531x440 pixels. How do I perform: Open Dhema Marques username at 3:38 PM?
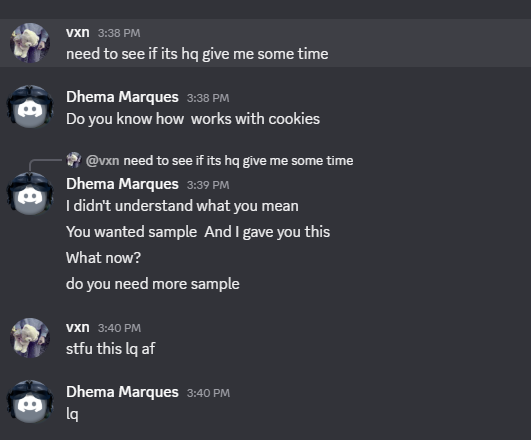point(122,97)
